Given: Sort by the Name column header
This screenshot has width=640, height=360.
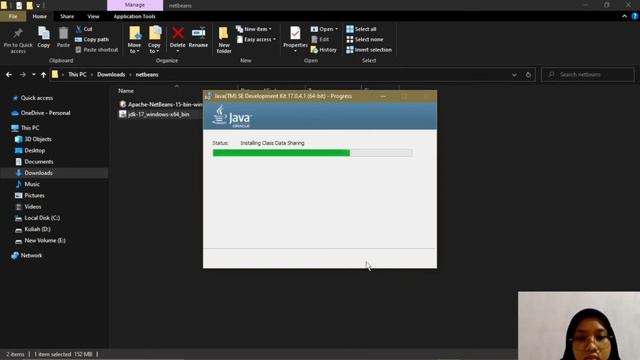Looking at the screenshot, I should tap(126, 91).
